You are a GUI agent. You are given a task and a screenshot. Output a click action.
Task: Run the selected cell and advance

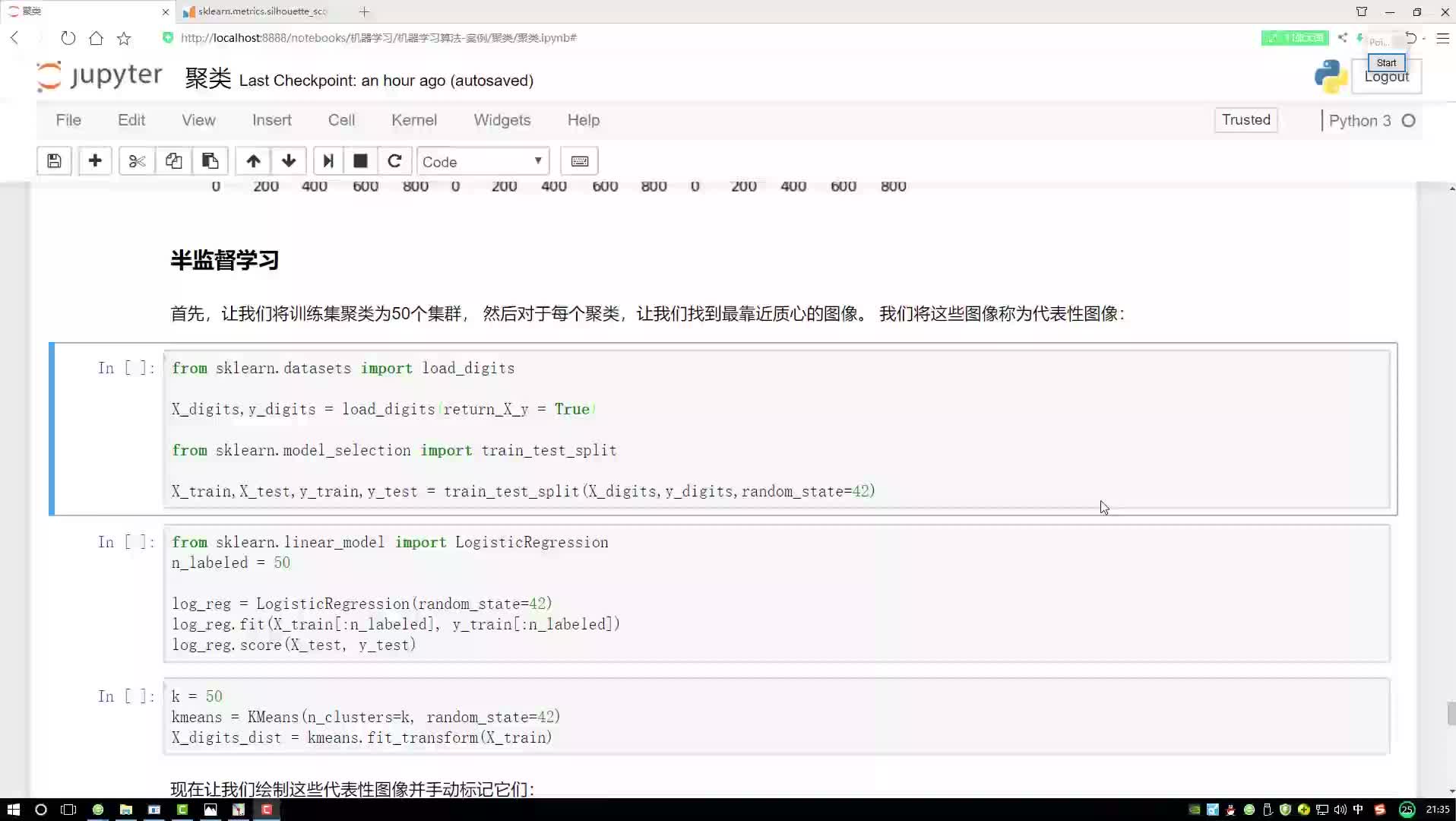(x=328, y=161)
